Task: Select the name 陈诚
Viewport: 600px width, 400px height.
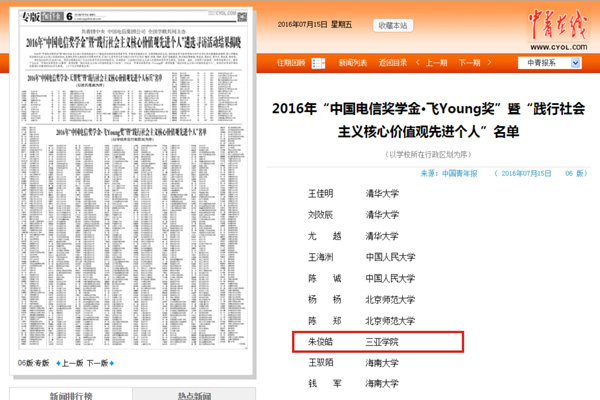Action: coord(324,278)
